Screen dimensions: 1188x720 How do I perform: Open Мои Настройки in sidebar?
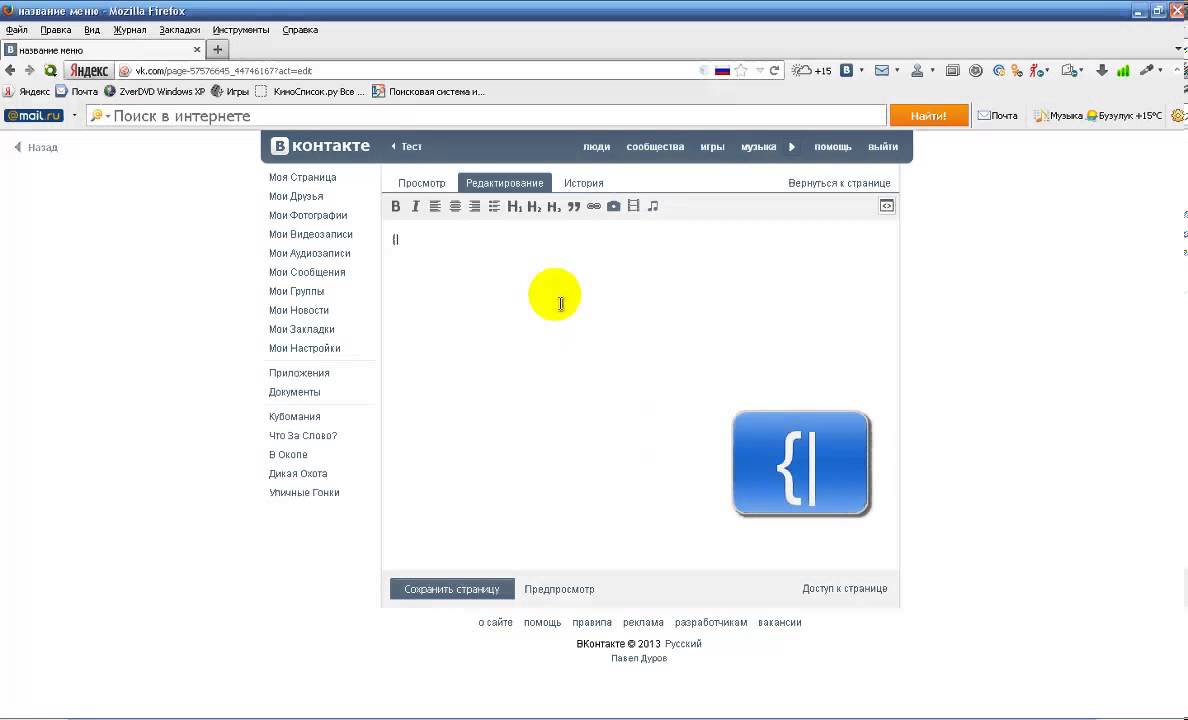tap(305, 349)
